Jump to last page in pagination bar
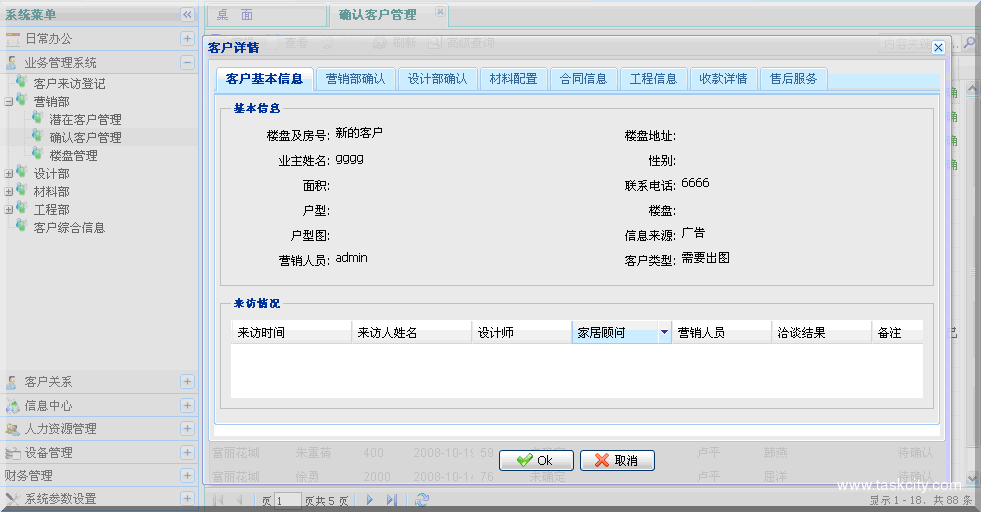Viewport: 981px width, 512px height. click(x=391, y=499)
